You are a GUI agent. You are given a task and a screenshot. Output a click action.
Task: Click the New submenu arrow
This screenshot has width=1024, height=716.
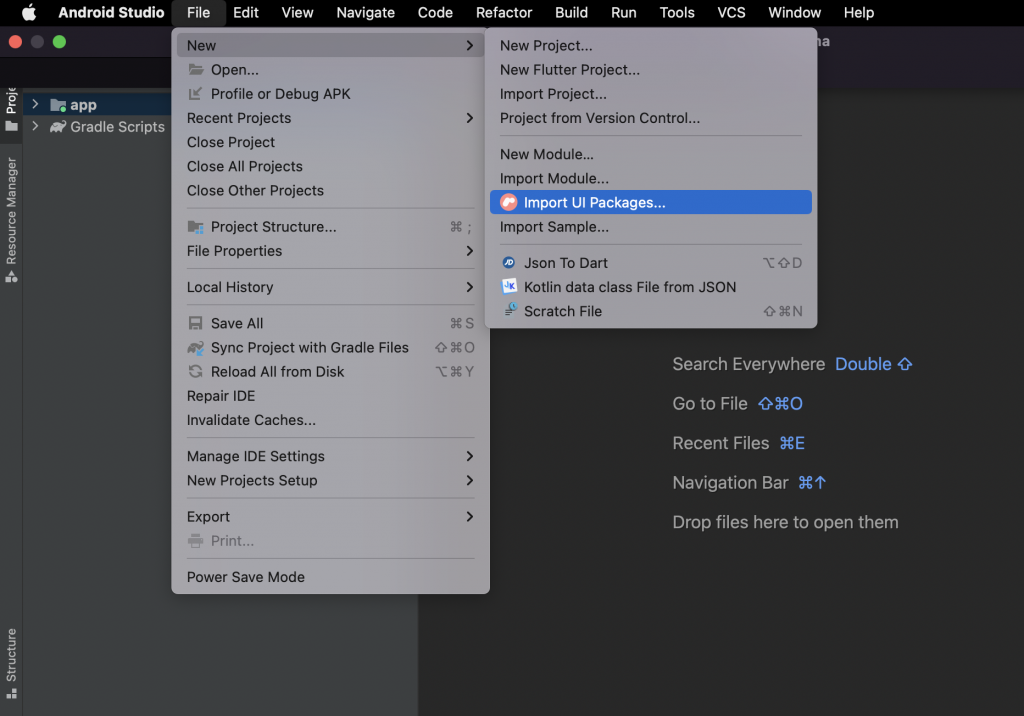click(x=470, y=46)
